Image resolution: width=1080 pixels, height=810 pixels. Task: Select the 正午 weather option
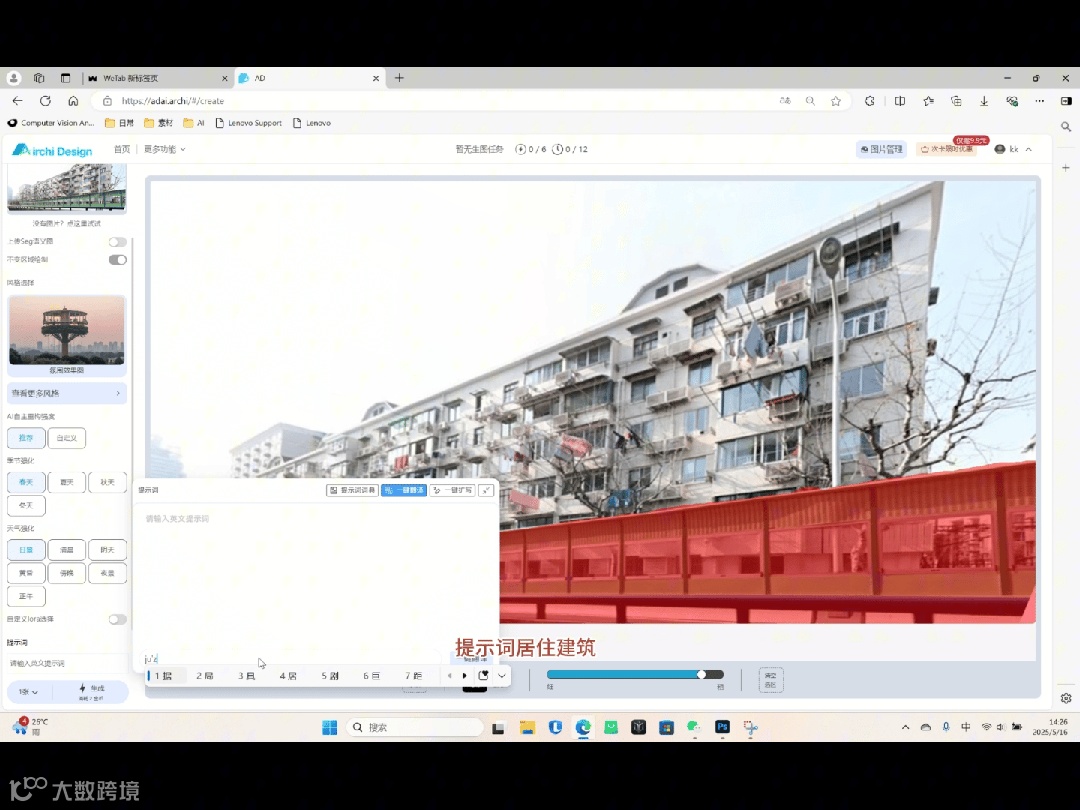tap(26, 596)
